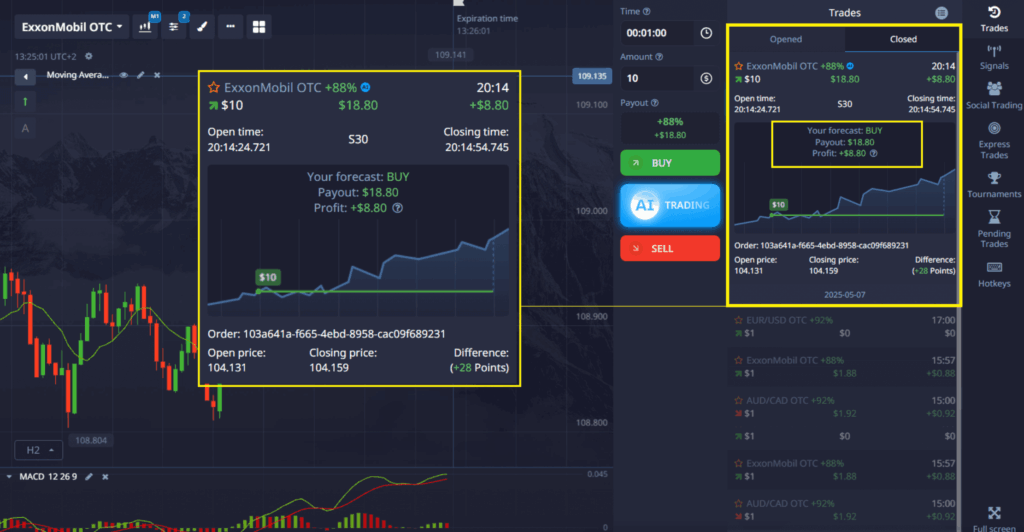Open the Time help question mark
The height and width of the screenshot is (532, 1024).
point(647,11)
